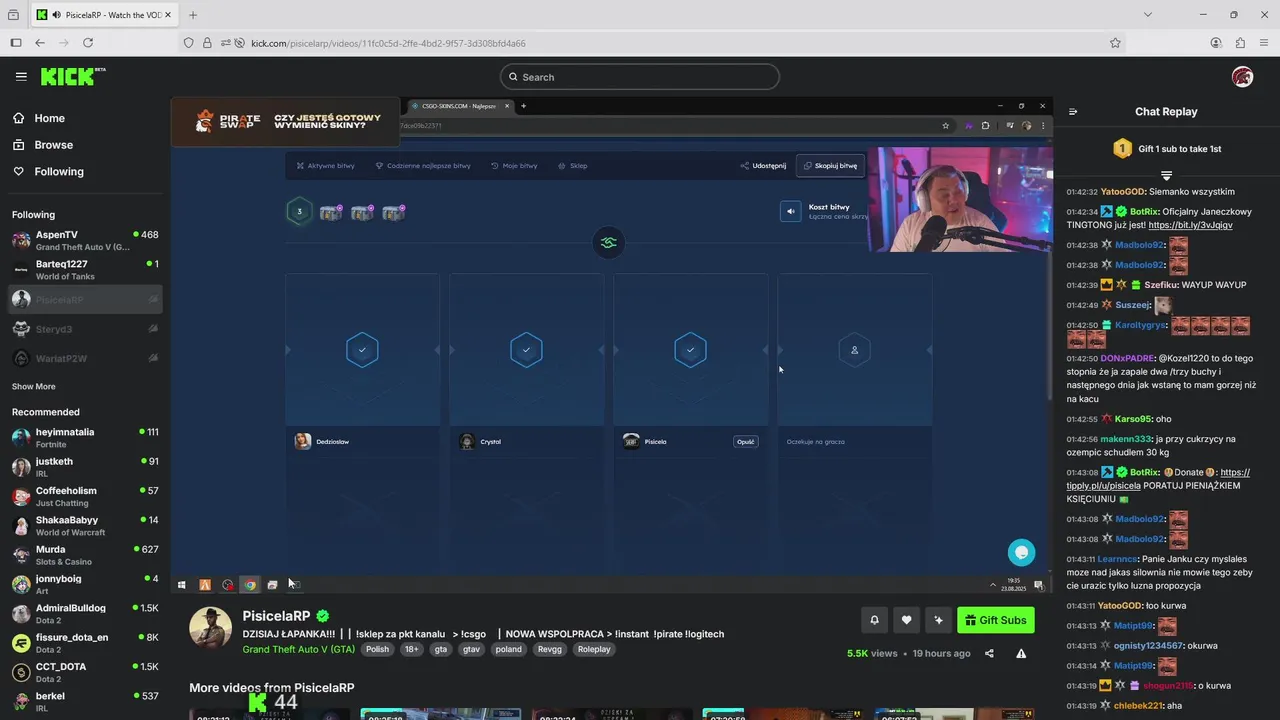Open justketh recommended channel
This screenshot has height=720, width=1280.
[x=85, y=467]
